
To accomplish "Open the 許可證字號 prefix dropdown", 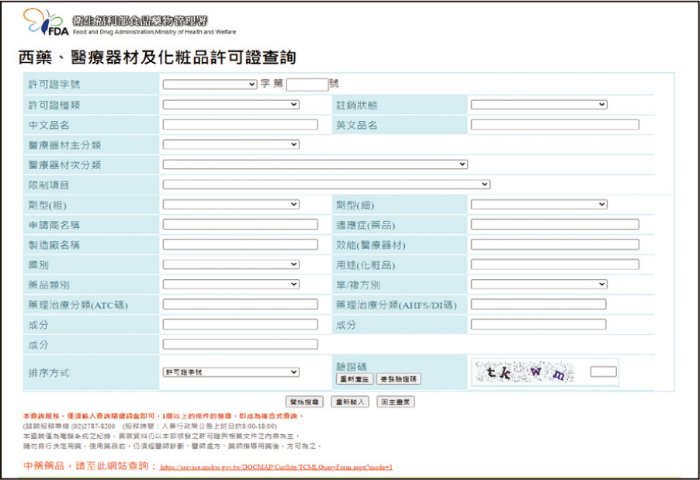I will tap(207, 85).
